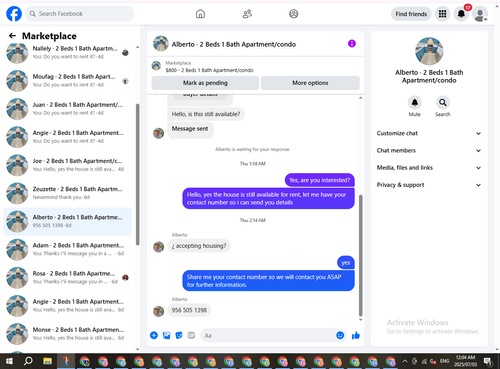Viewport: 500px width, 369px height.
Task: Click the chat messages scrollbar
Action: pyautogui.click(x=360, y=255)
